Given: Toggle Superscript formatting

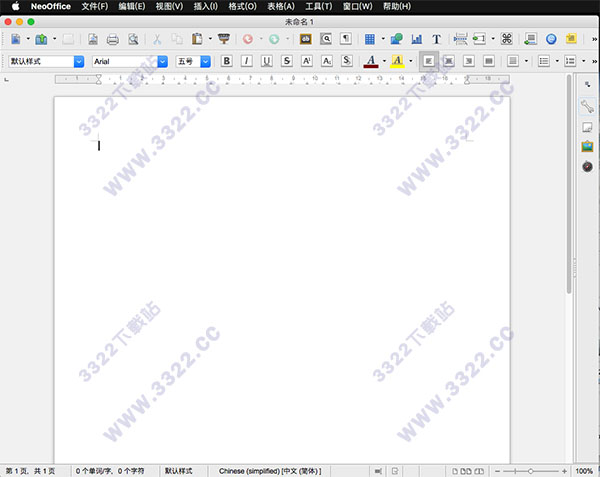Looking at the screenshot, I should point(307,61).
